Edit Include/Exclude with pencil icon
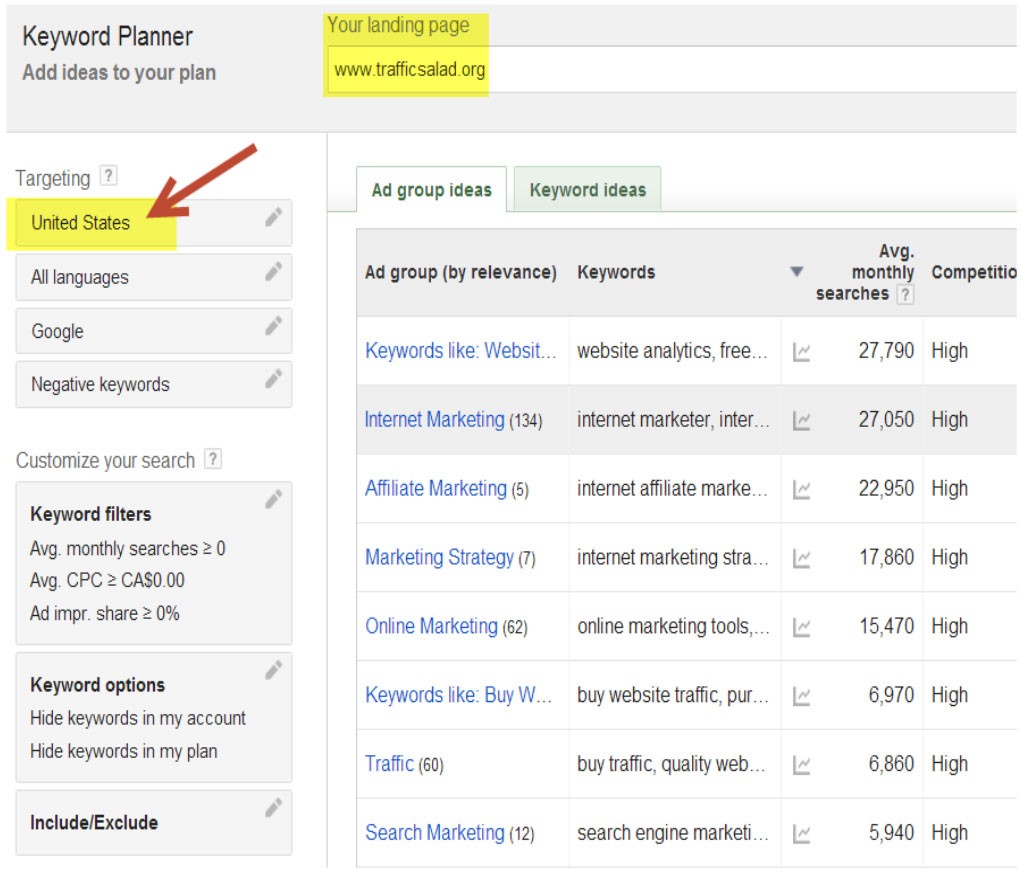The width and height of the screenshot is (1021, 869). point(273,809)
